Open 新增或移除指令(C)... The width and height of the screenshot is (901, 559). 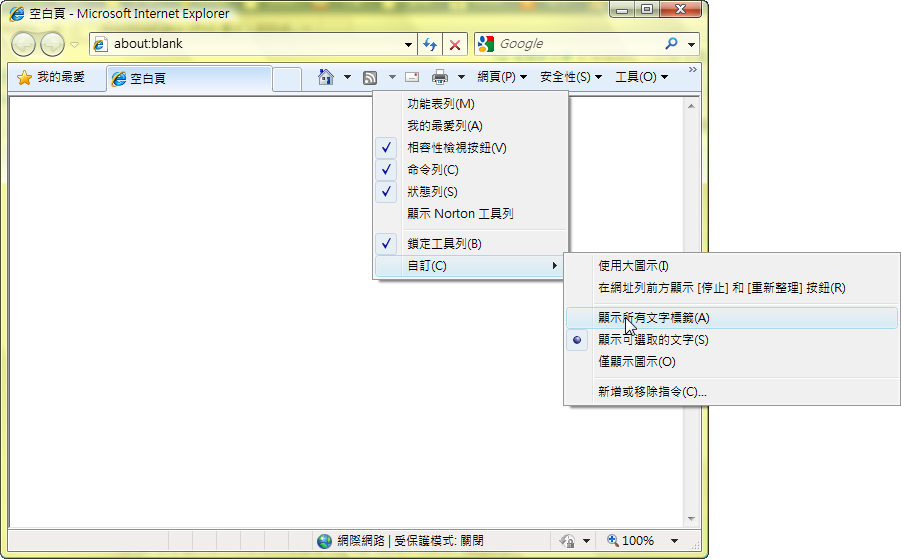coord(731,392)
